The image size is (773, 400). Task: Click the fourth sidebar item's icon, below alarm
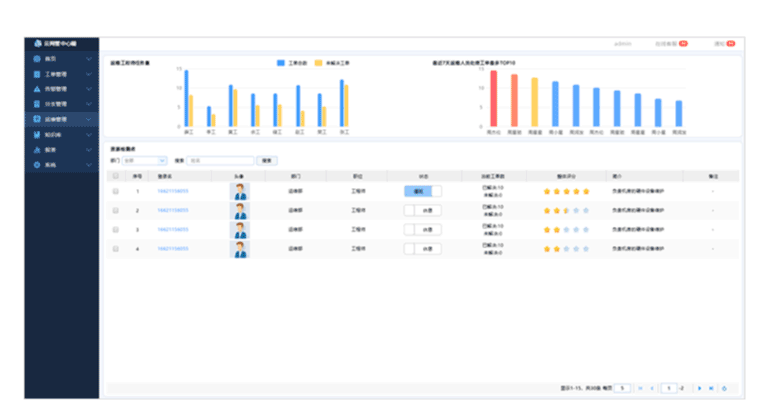coord(36,104)
